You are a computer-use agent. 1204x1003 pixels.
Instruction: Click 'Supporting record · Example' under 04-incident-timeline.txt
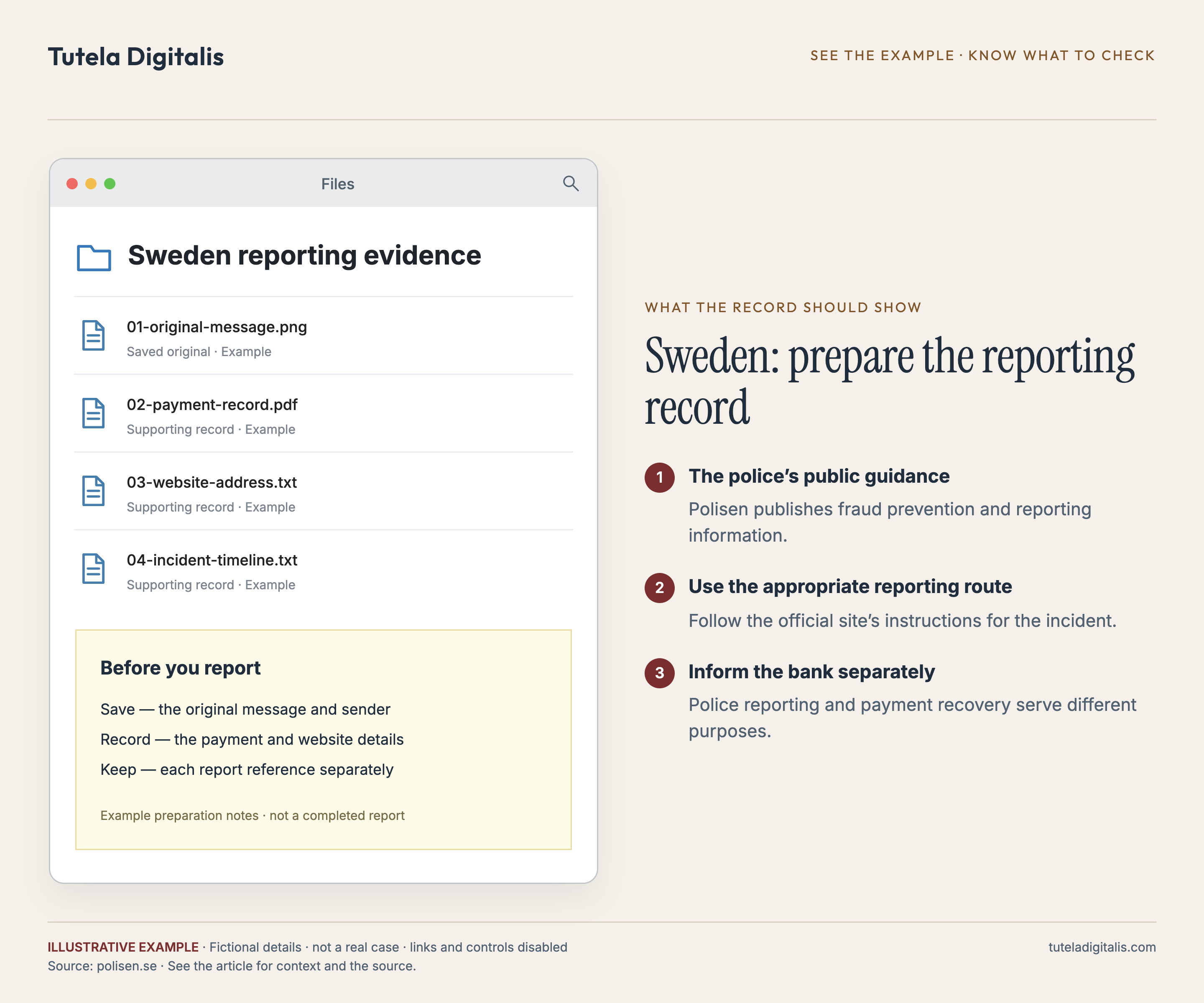(211, 585)
